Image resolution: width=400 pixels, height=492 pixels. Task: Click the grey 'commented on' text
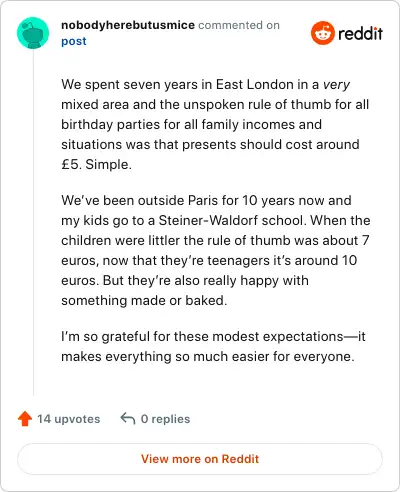tap(239, 25)
